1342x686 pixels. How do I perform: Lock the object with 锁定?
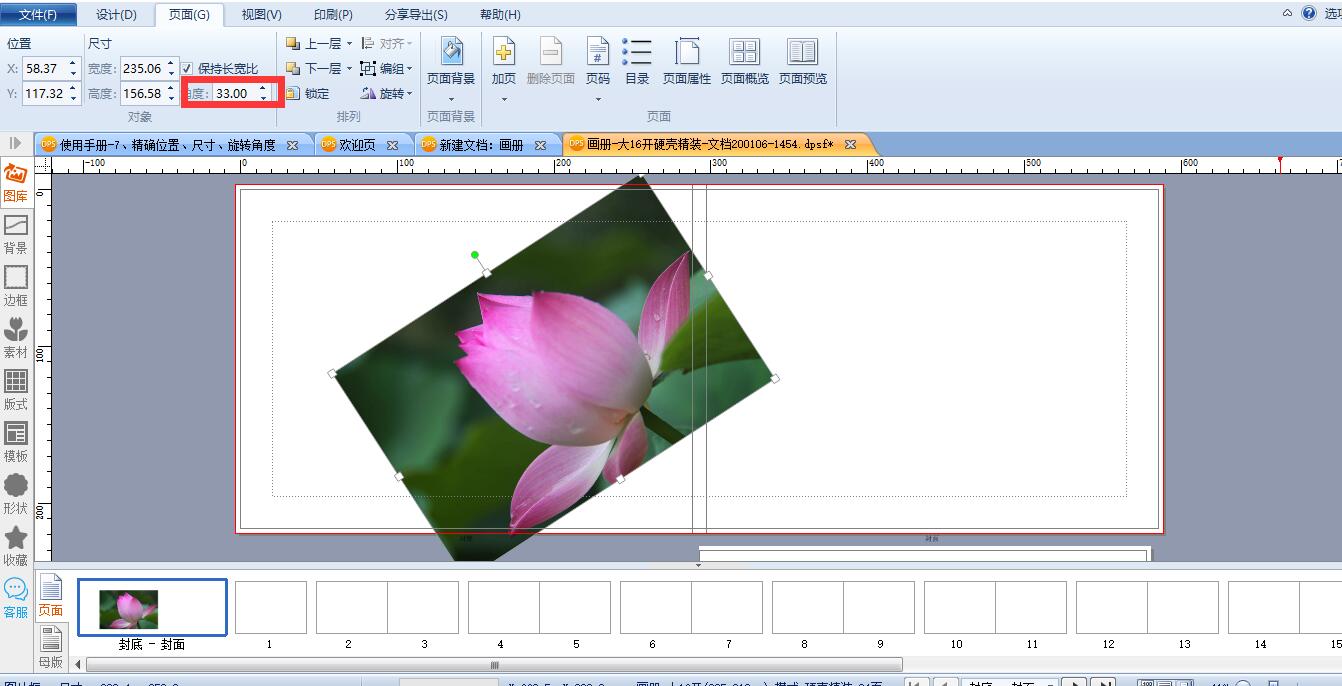point(308,93)
